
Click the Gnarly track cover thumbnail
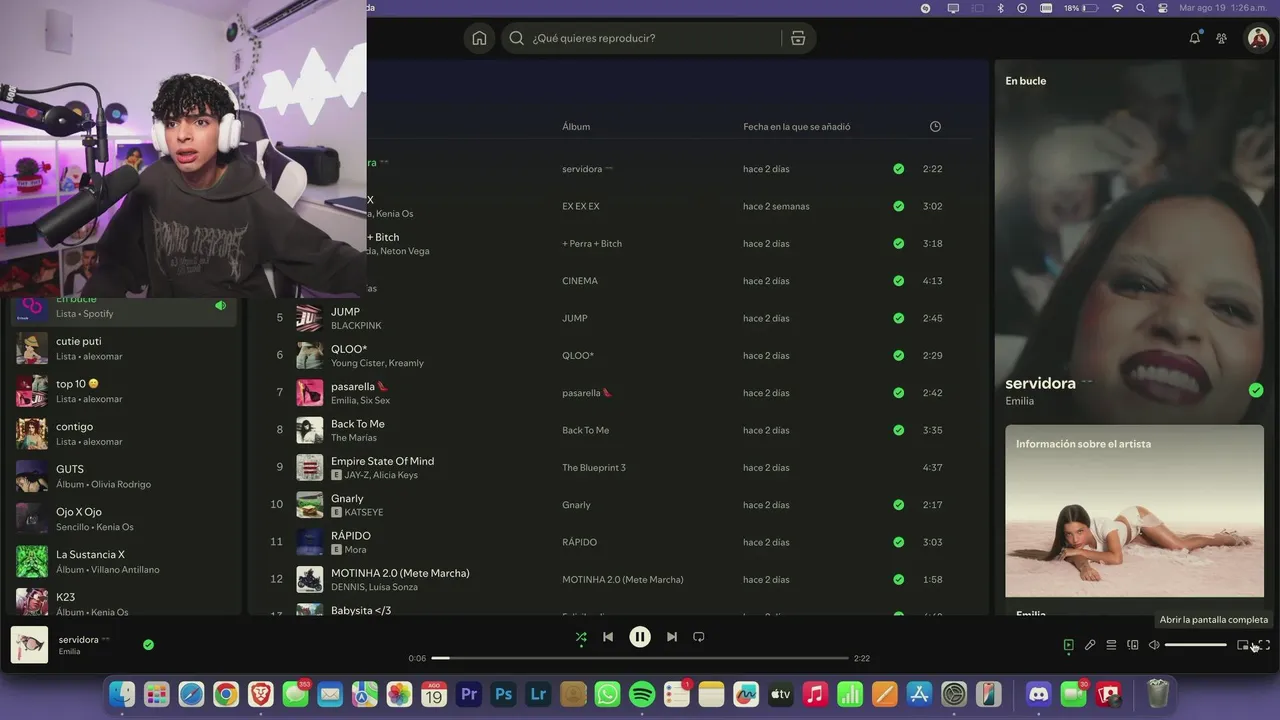pos(310,505)
